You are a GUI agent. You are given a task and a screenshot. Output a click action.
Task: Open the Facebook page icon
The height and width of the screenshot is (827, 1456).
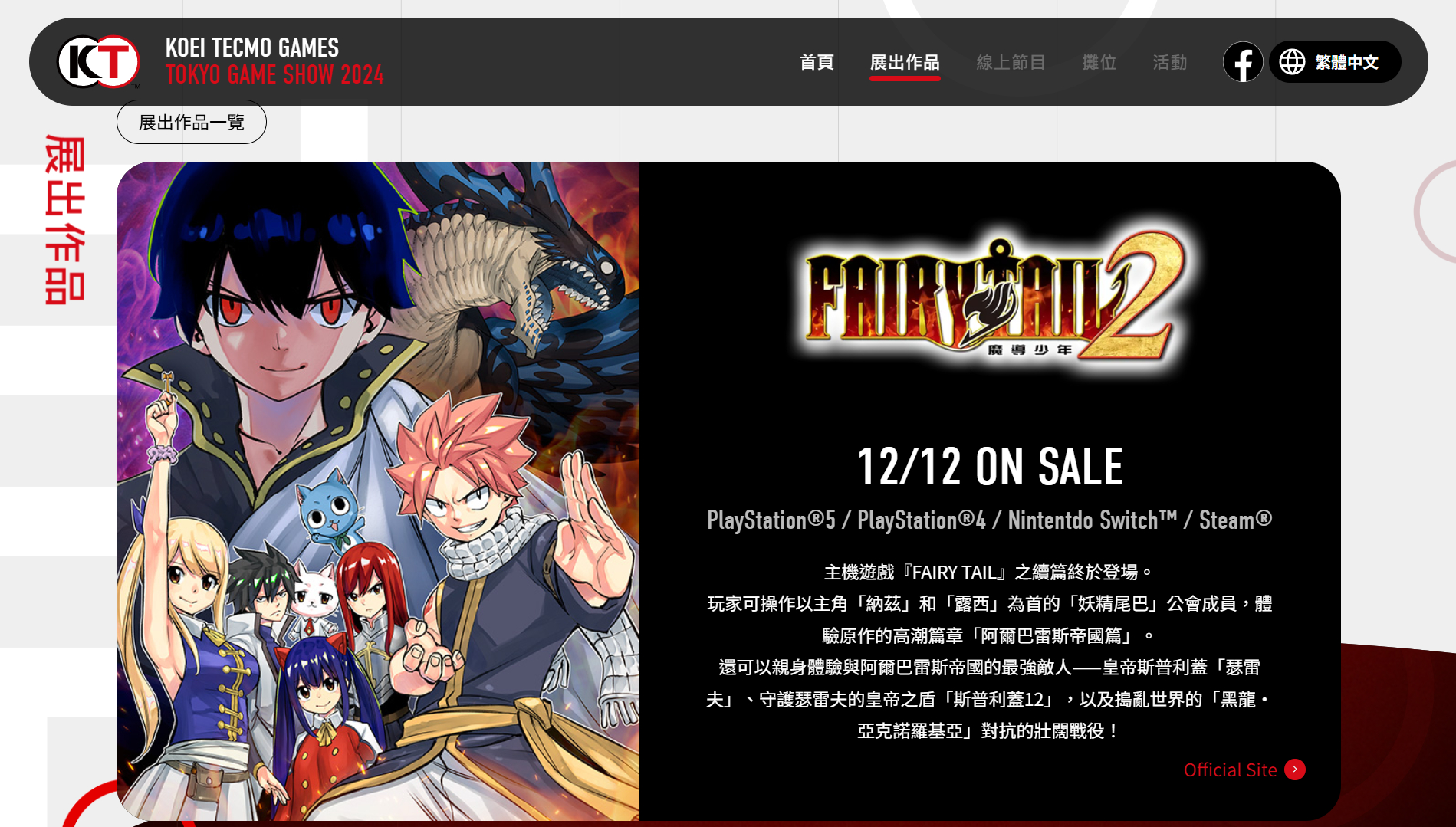click(1242, 62)
